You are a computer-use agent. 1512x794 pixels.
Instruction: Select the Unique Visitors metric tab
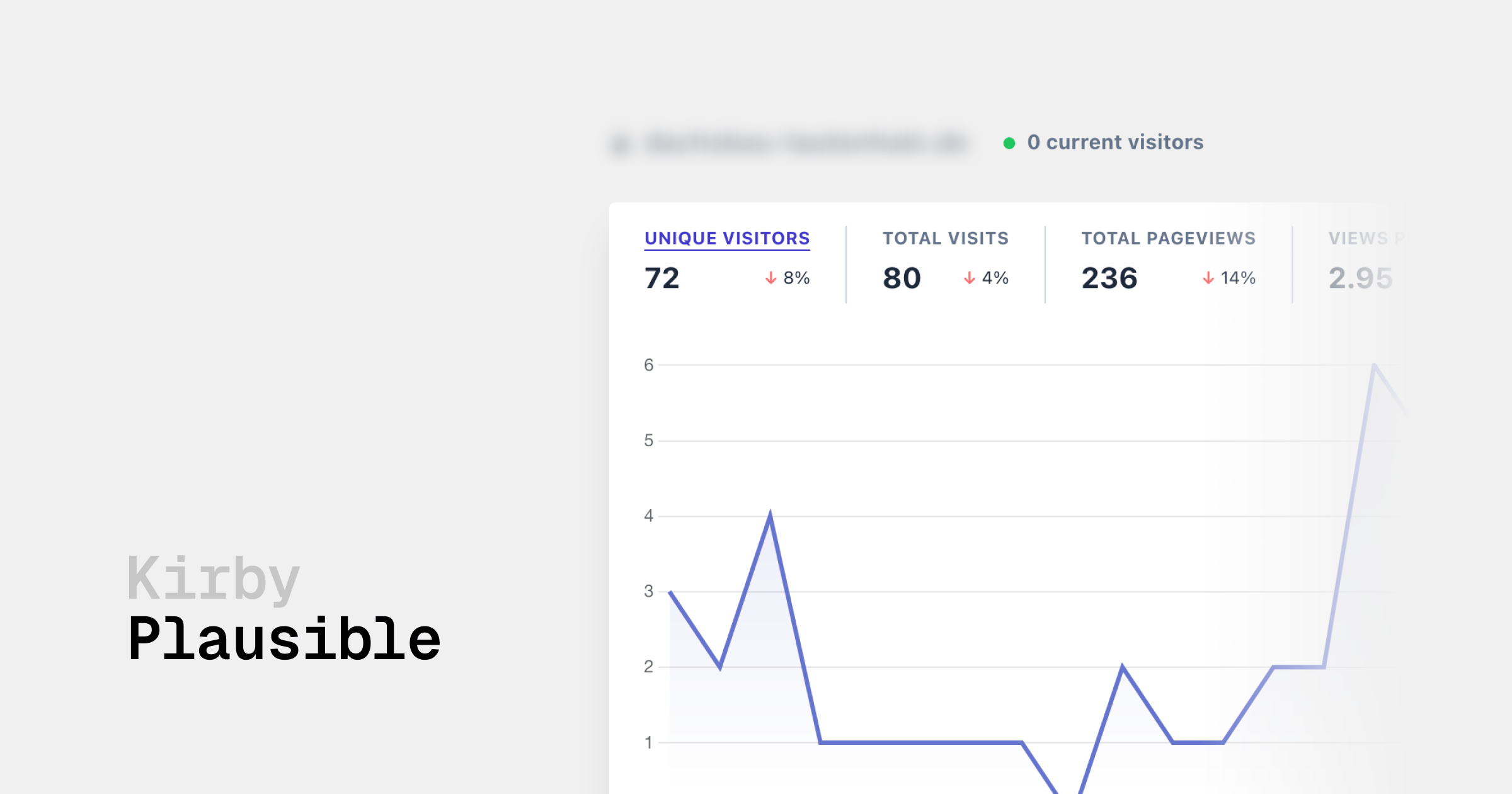coord(727,238)
